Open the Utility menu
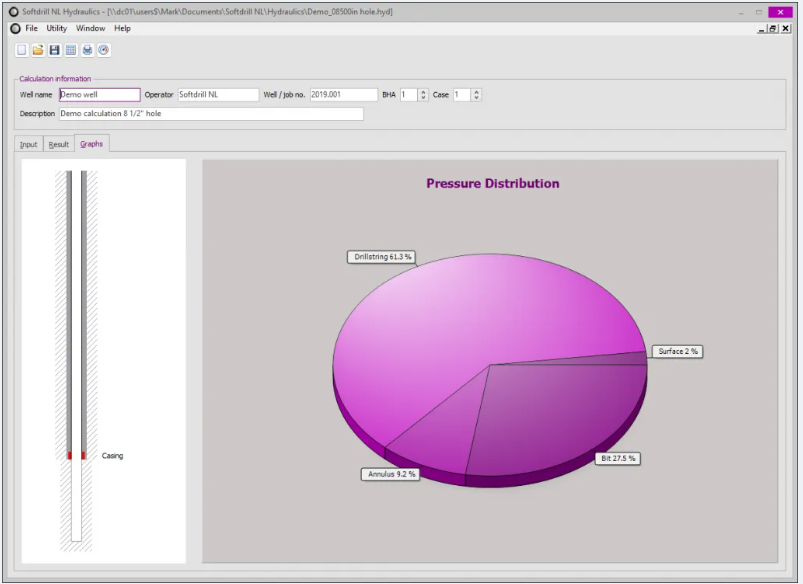This screenshot has height=584, width=803. point(56,29)
